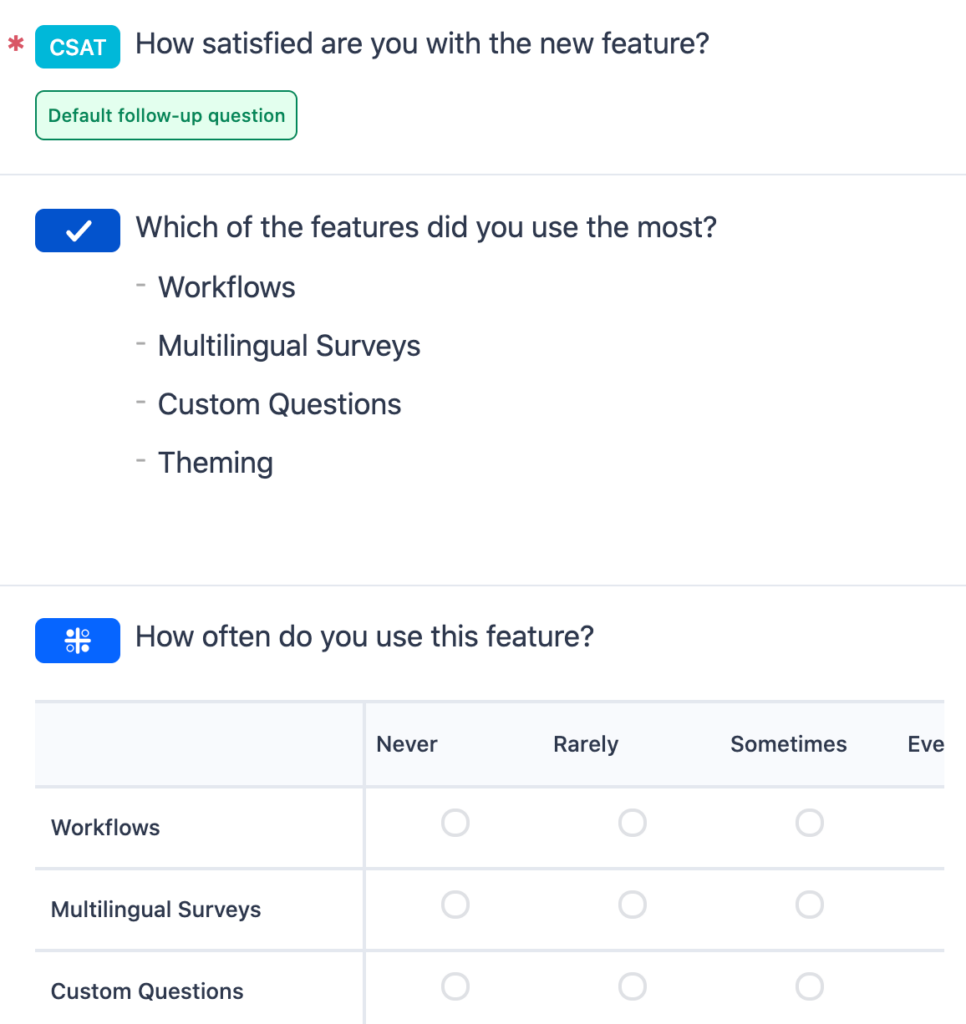Select Rarely for Multilingual Surveys
Image resolution: width=966 pixels, height=1024 pixels.
coord(632,904)
